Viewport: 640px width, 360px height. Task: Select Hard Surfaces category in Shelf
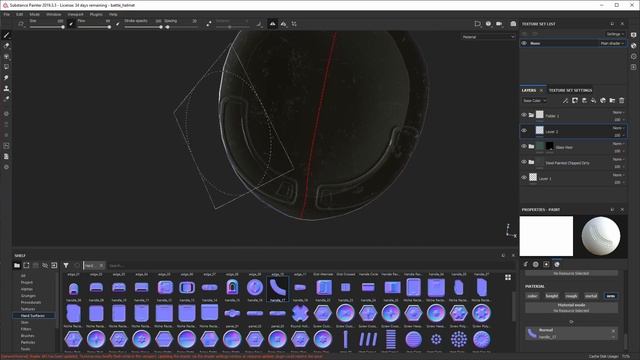(33, 316)
